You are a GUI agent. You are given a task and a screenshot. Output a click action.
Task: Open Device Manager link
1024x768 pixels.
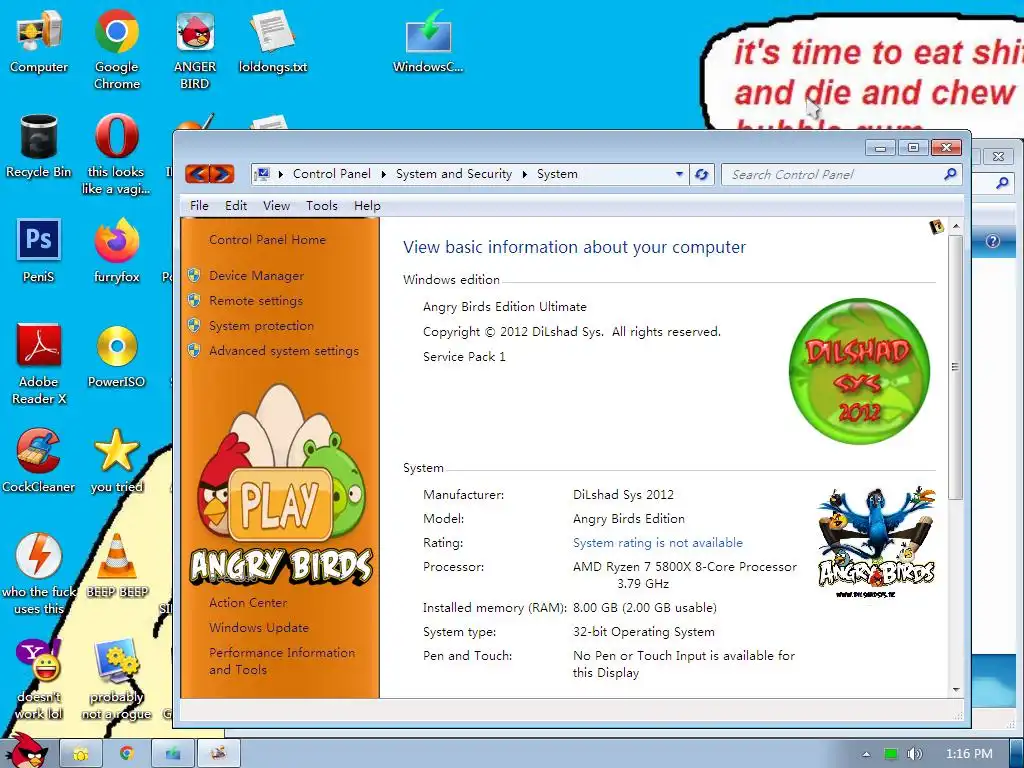[256, 276]
